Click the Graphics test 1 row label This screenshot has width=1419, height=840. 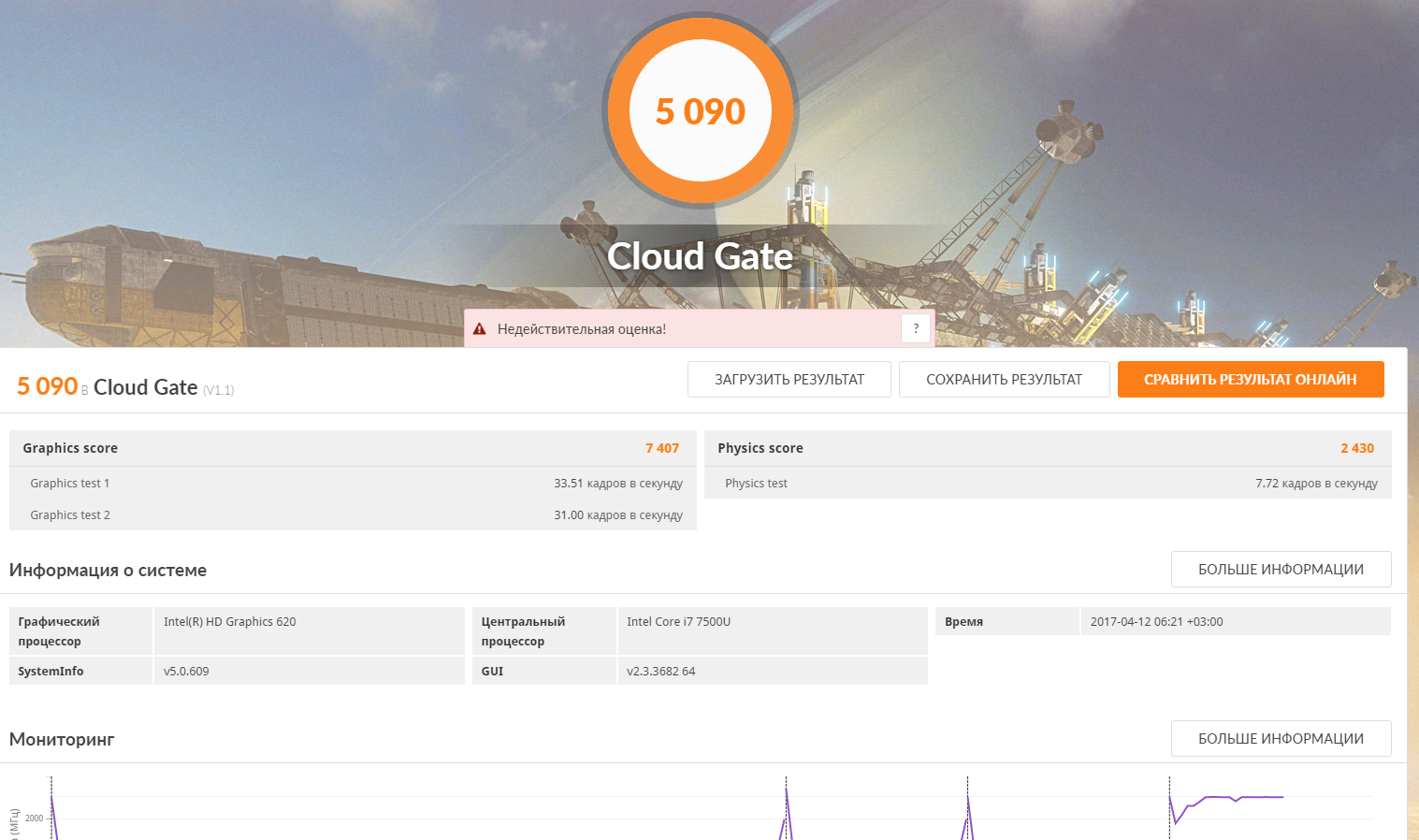point(70,484)
